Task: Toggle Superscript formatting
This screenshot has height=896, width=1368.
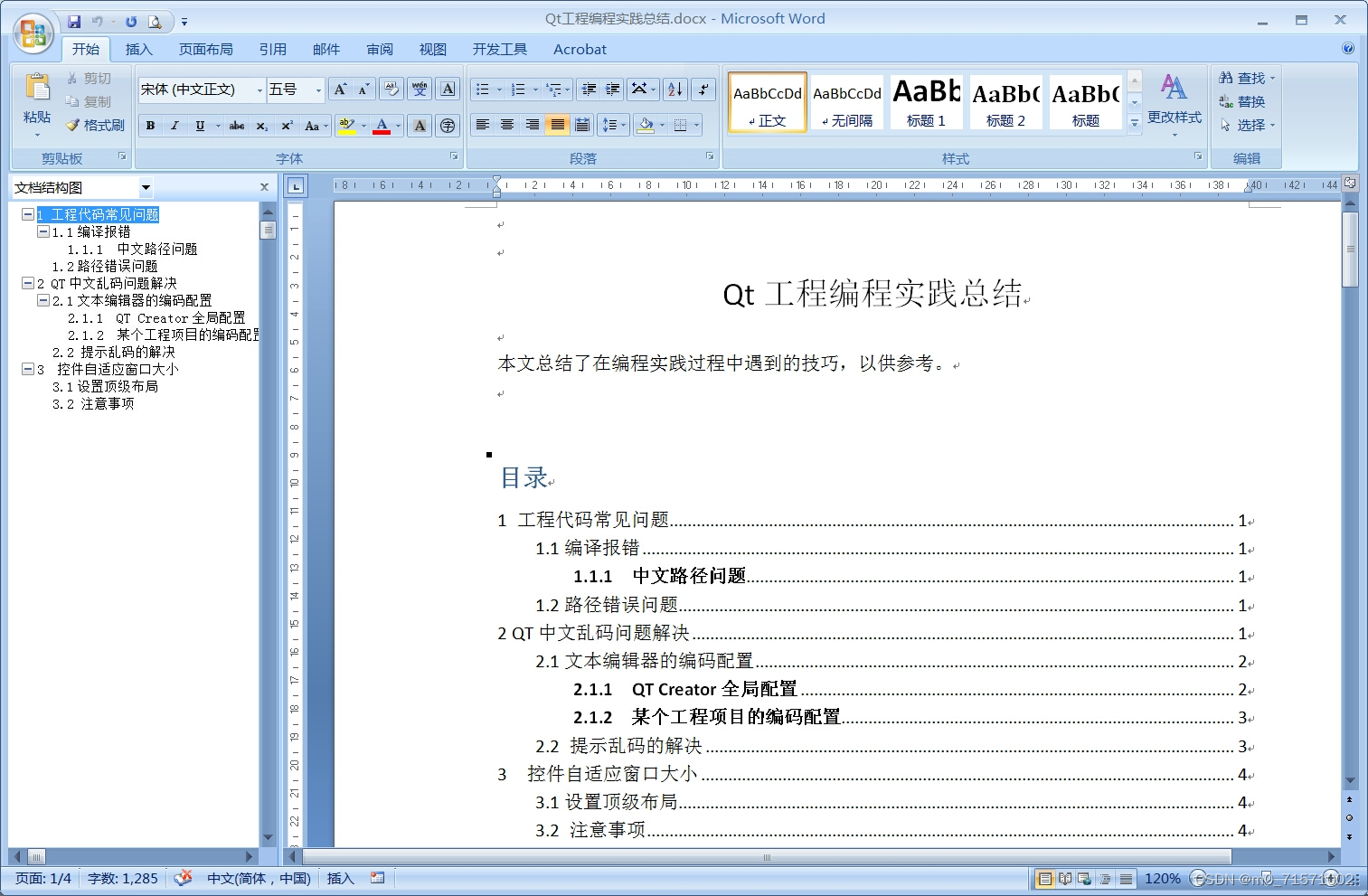Action: tap(287, 126)
